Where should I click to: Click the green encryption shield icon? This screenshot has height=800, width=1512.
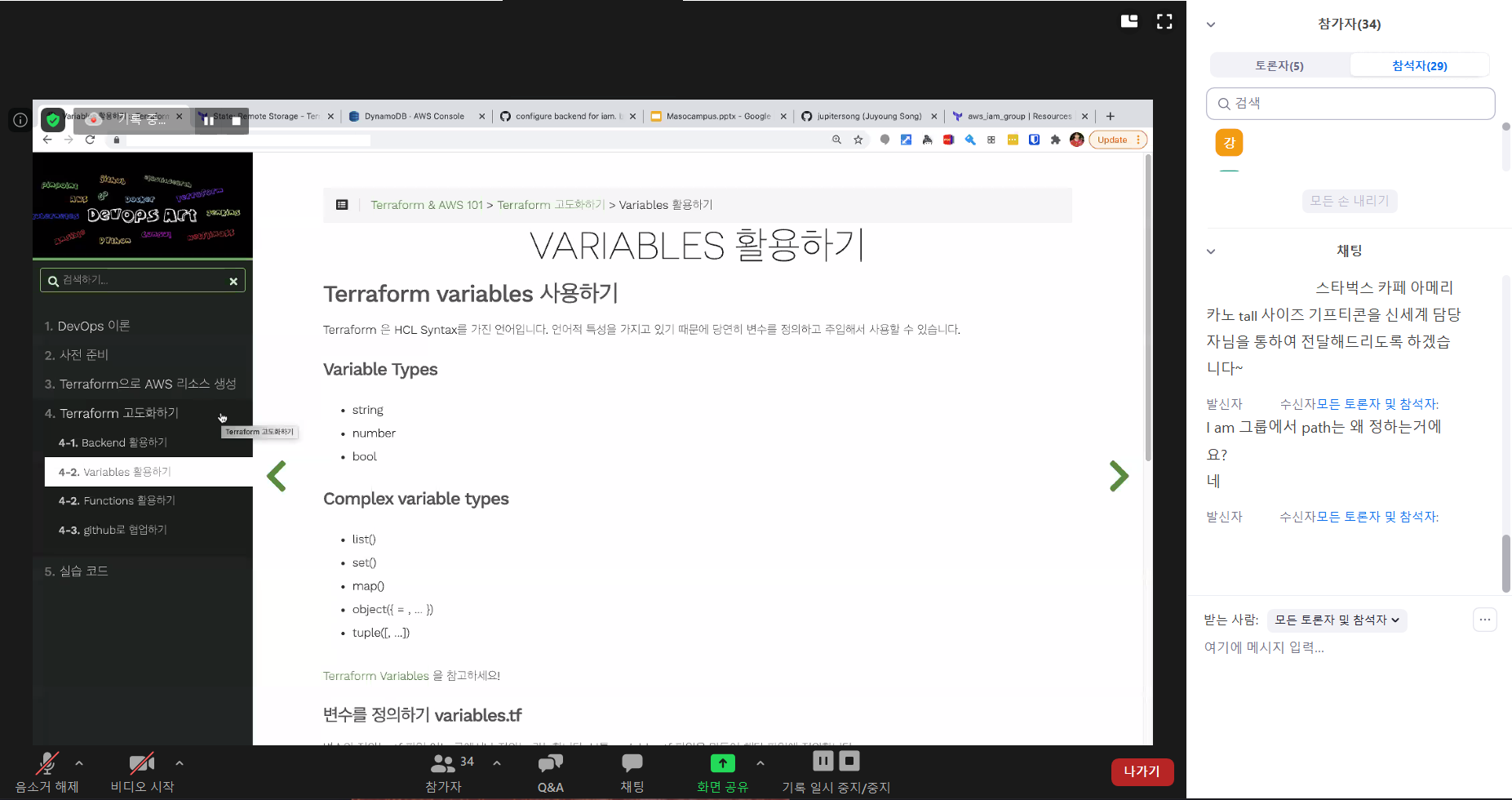(x=53, y=120)
